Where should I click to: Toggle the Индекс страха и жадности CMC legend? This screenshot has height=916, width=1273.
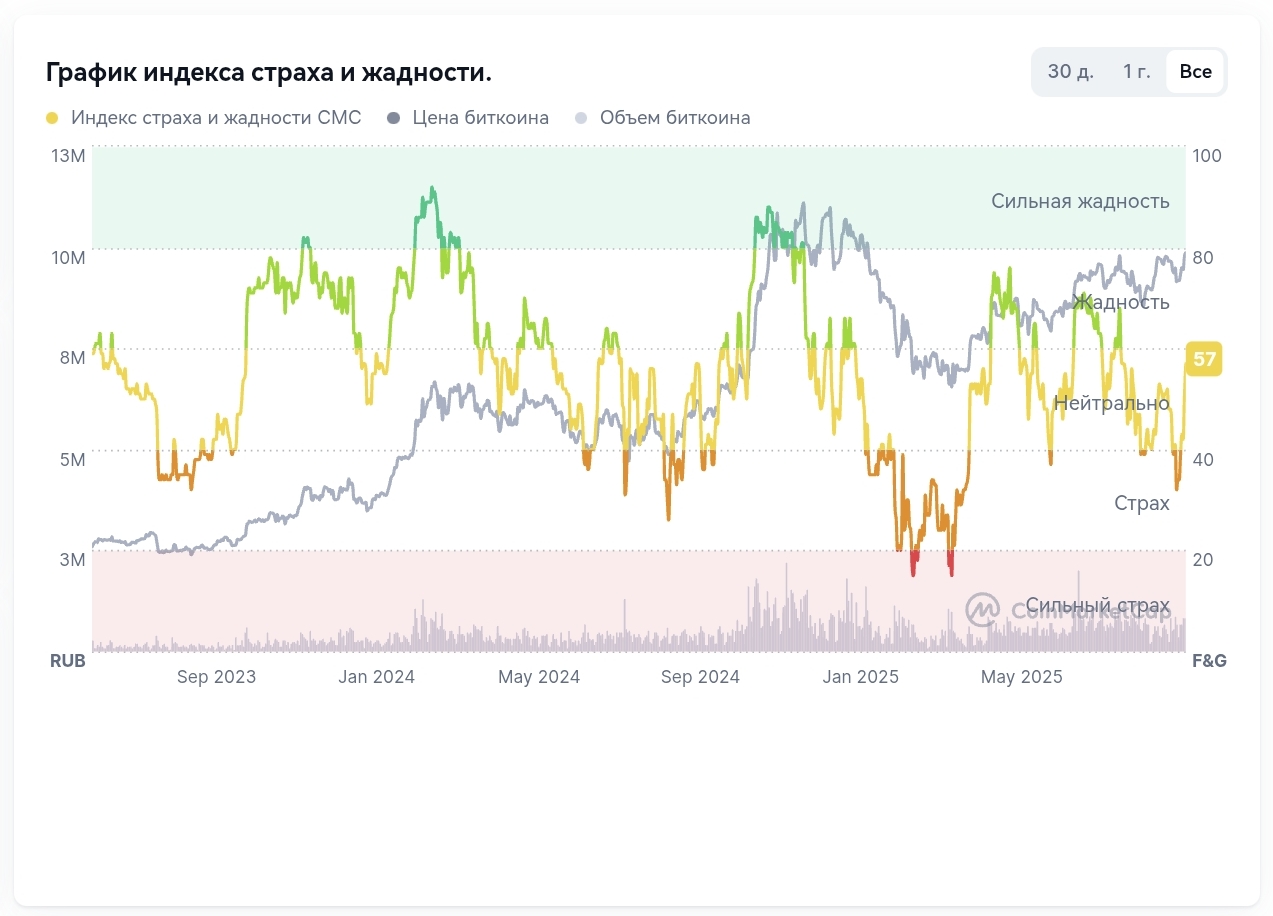[215, 118]
